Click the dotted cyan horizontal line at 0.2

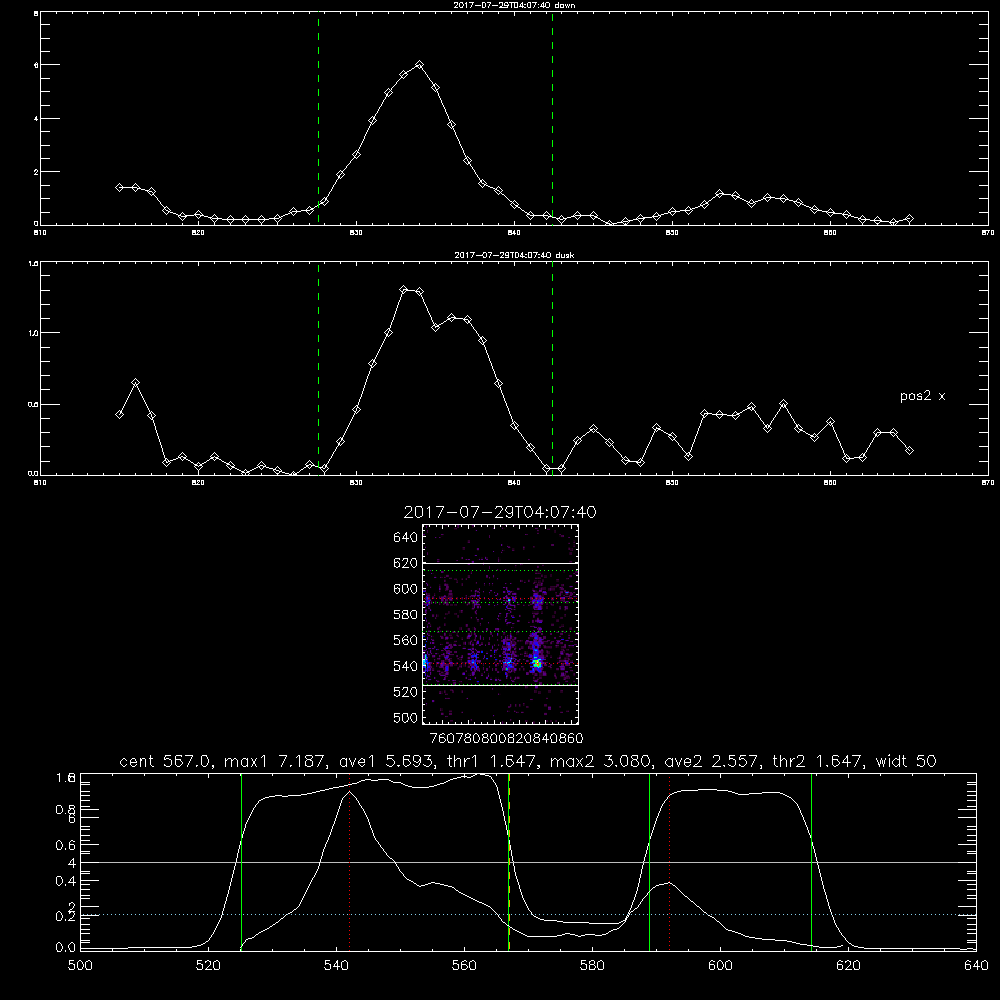click(528, 915)
